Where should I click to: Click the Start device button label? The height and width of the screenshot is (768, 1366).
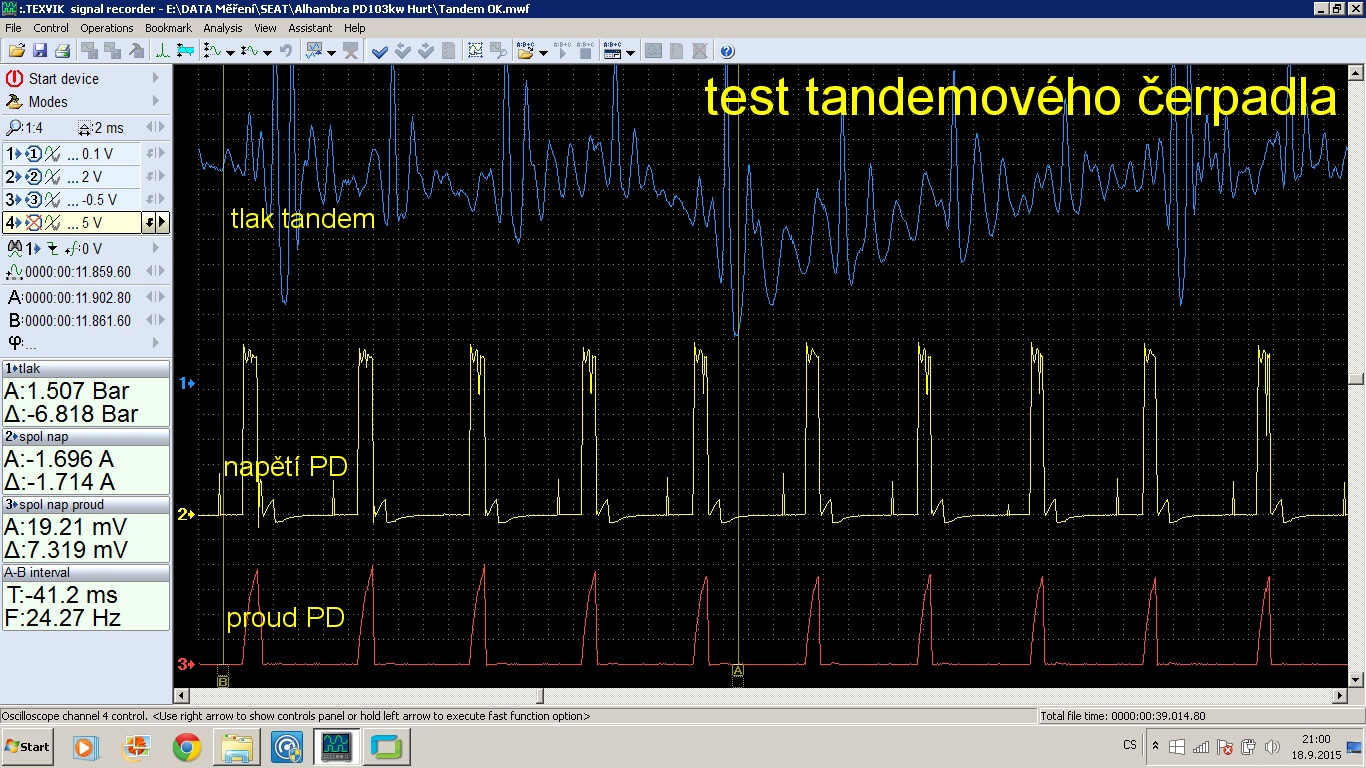click(64, 78)
